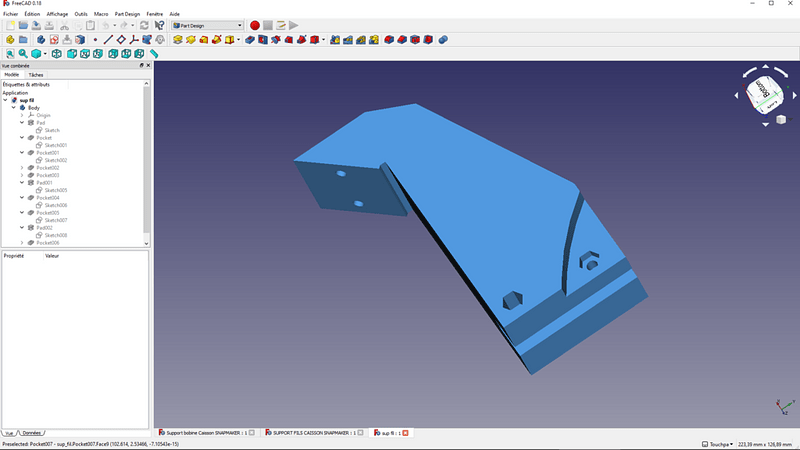
Task: Start macro recording with the red circle
Action: click(255, 26)
